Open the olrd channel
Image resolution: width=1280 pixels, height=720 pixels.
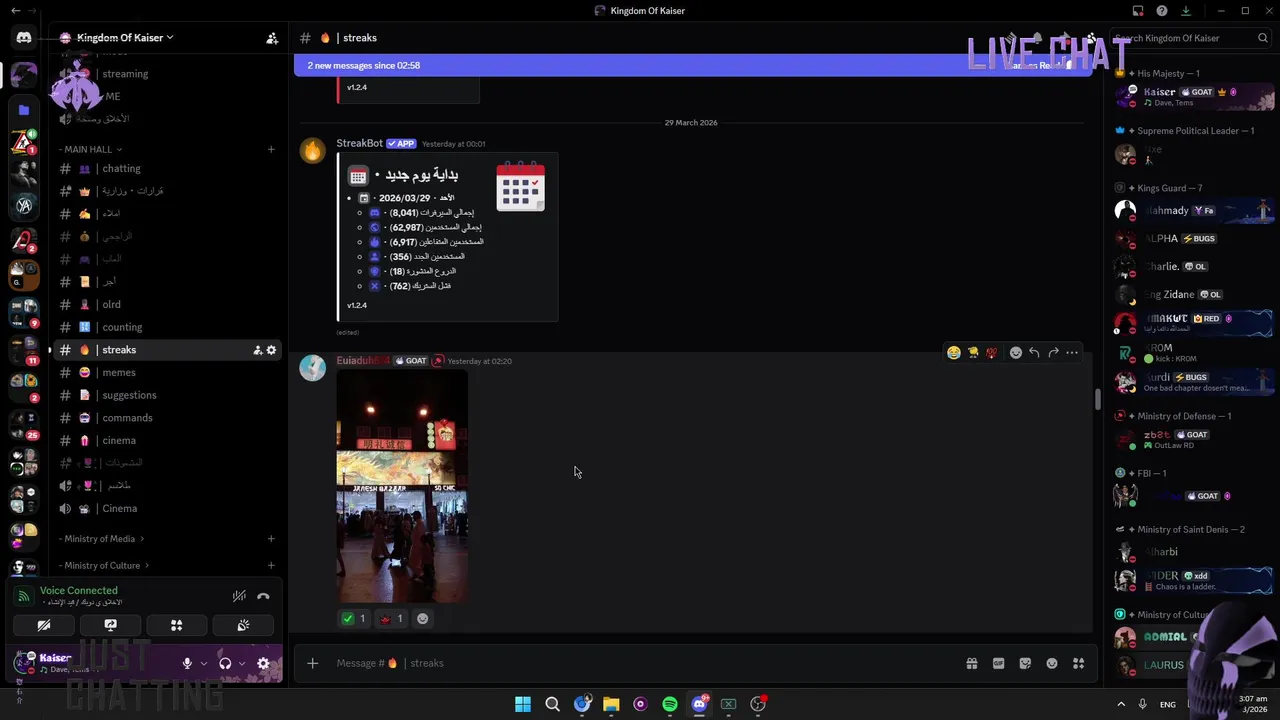tap(167, 304)
